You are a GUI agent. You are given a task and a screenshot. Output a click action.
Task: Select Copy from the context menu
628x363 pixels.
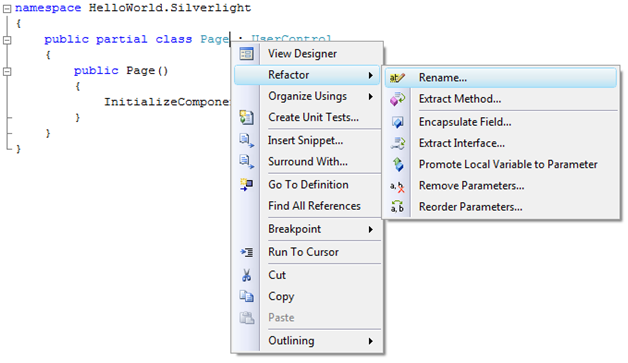(307, 296)
